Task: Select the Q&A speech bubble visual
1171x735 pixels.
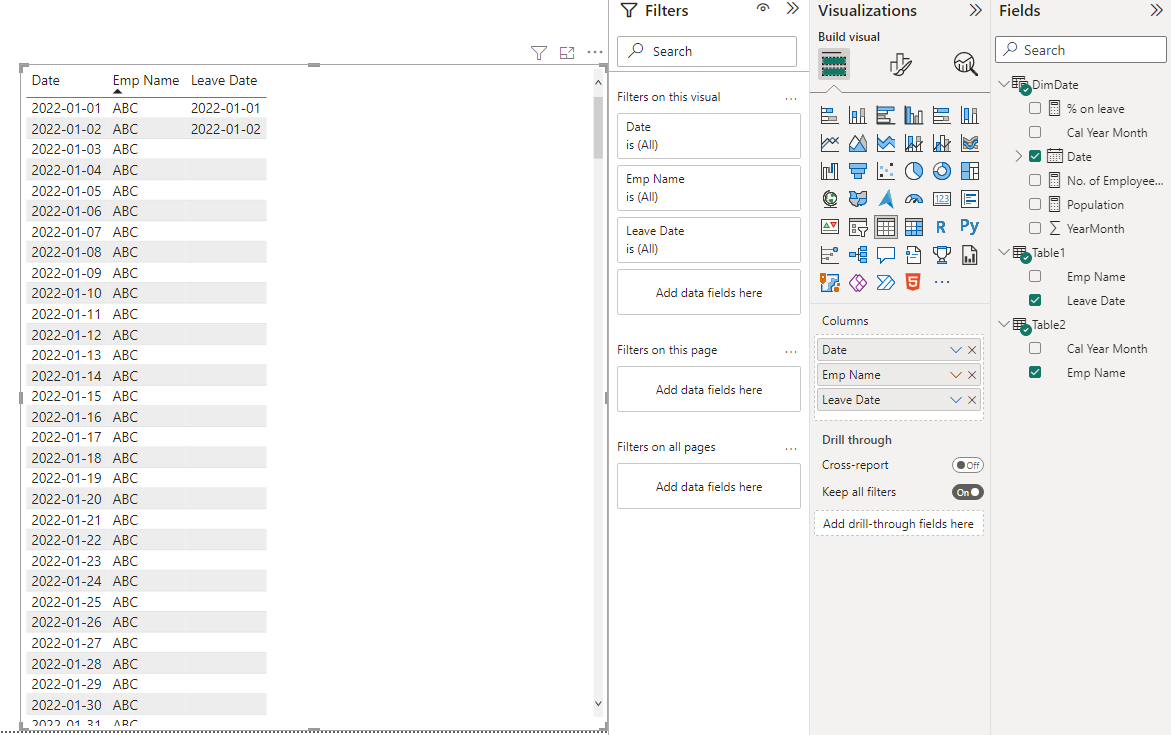Action: [885, 255]
